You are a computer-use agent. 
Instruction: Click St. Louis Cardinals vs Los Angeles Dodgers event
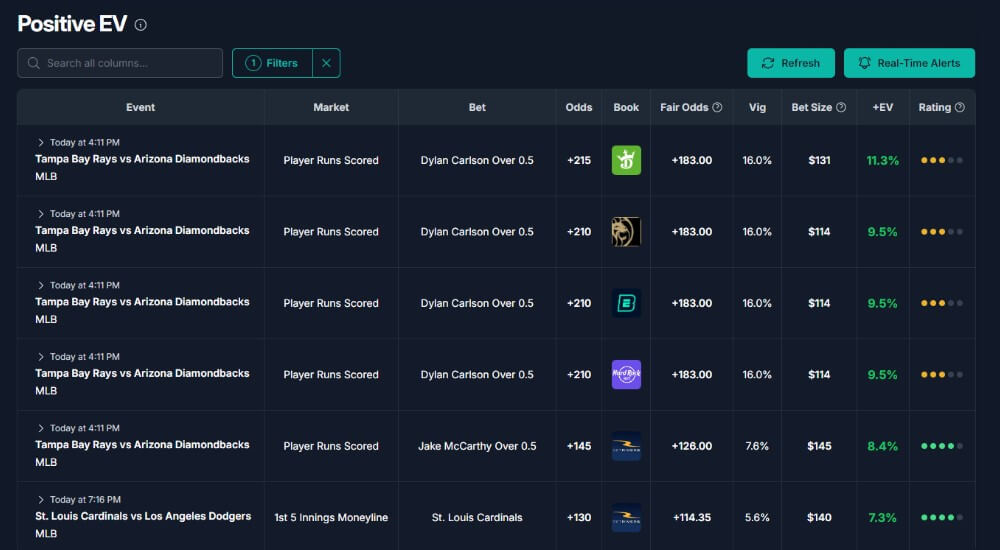[x=143, y=516]
